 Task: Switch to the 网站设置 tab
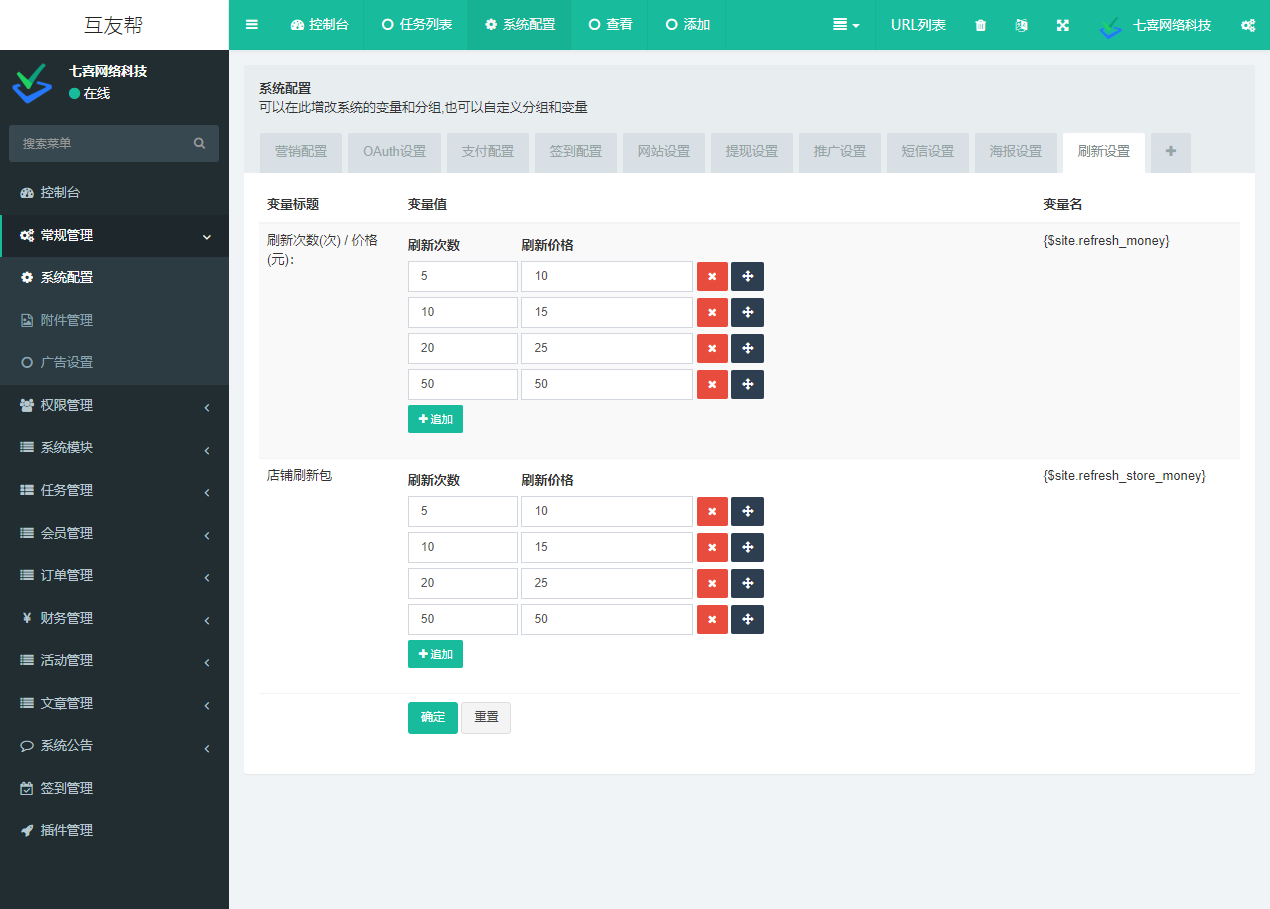[663, 152]
